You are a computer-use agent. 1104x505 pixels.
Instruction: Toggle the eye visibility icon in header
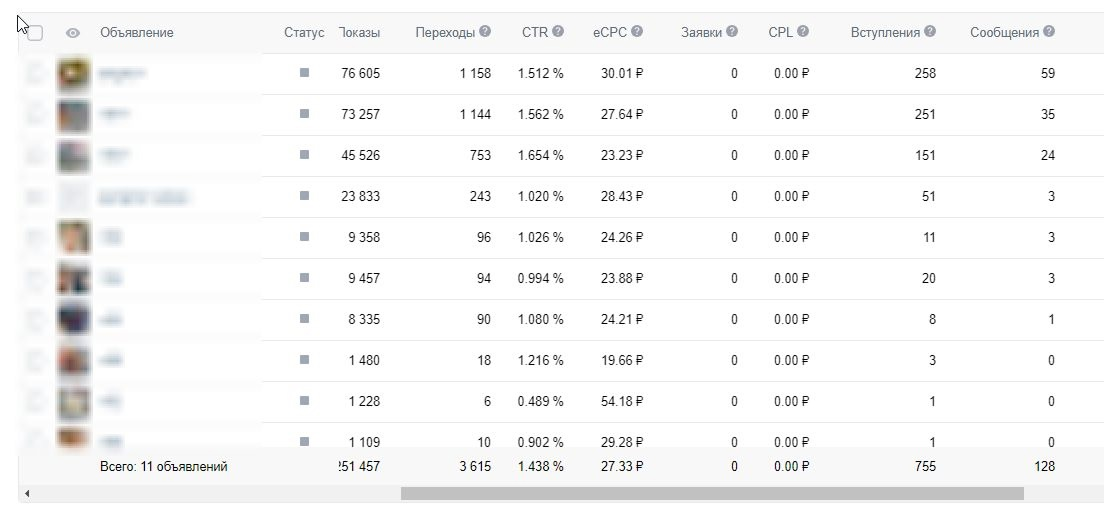pos(73,32)
